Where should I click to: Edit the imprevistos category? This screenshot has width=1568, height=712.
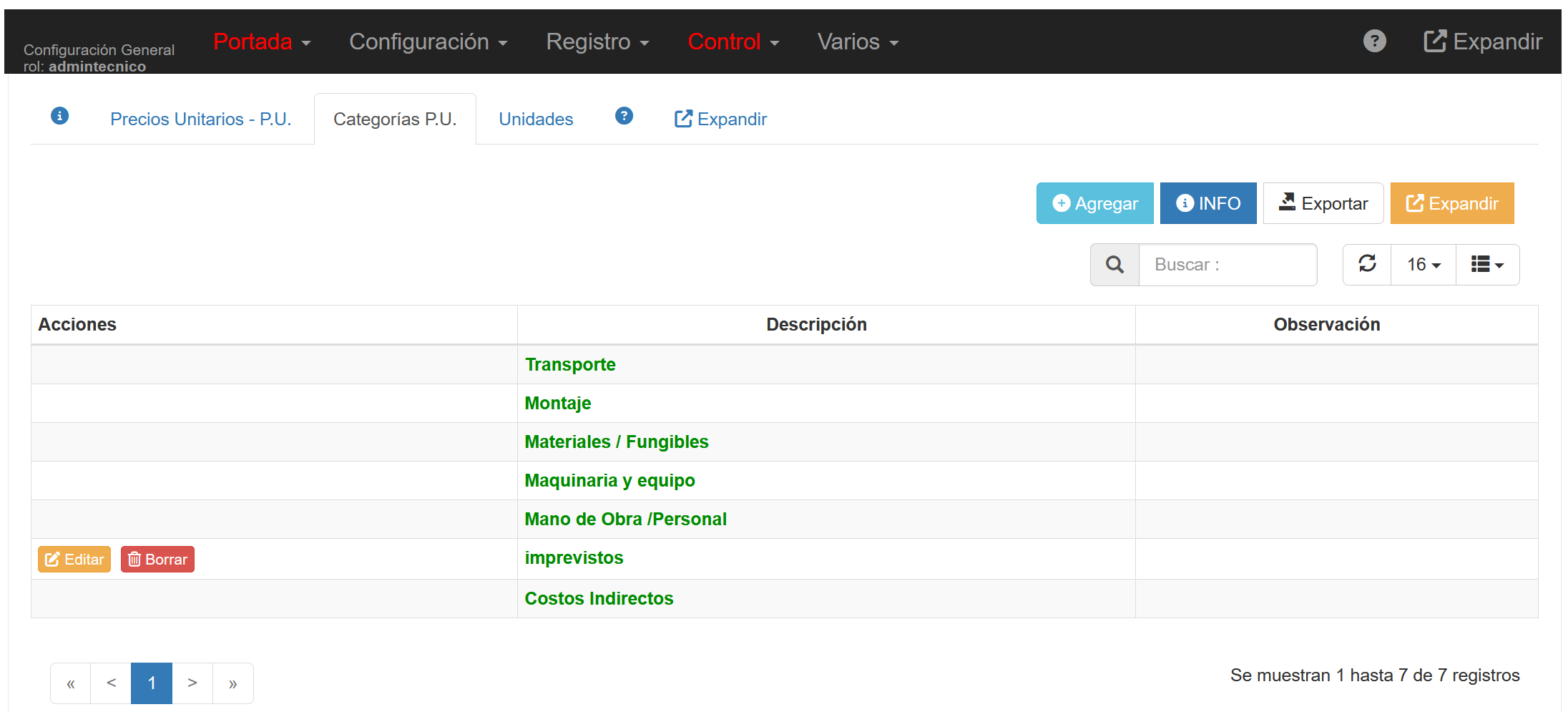point(74,560)
